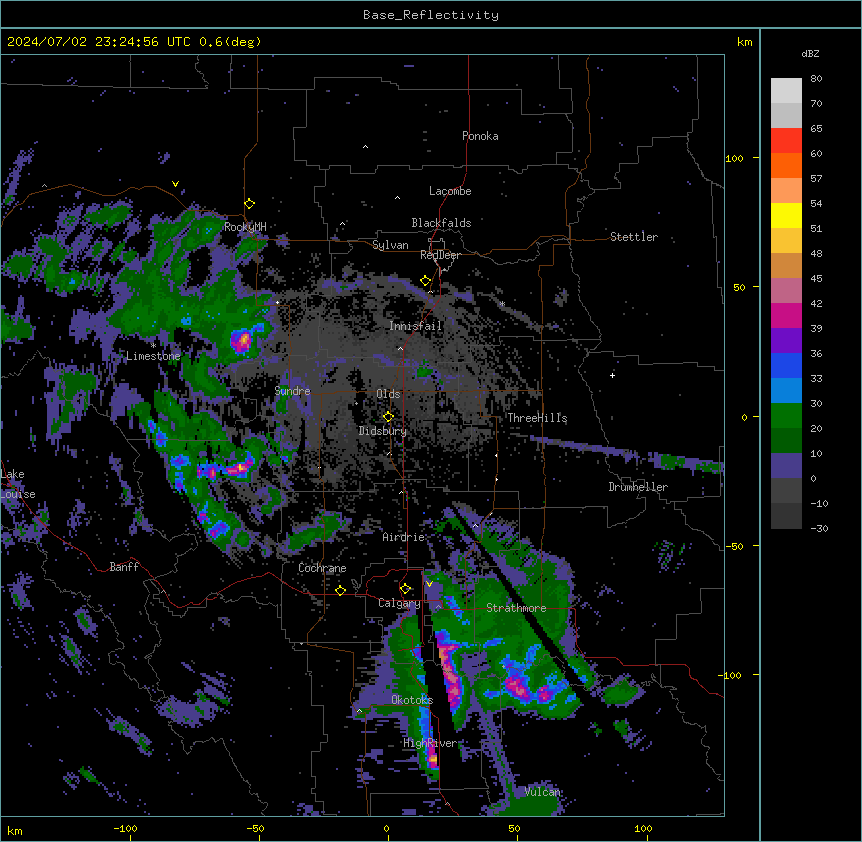Viewport: 862px width, 842px height.
Task: Click the 45 value on the dBZ scale
Action: click(x=816, y=279)
